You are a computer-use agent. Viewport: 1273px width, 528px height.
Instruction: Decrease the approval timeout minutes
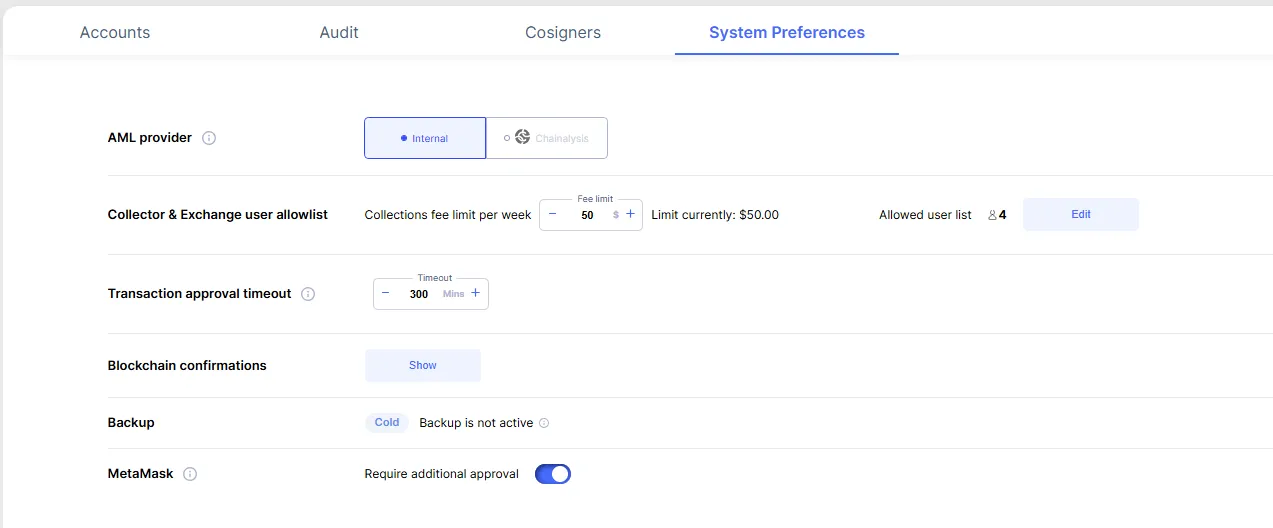click(x=386, y=293)
